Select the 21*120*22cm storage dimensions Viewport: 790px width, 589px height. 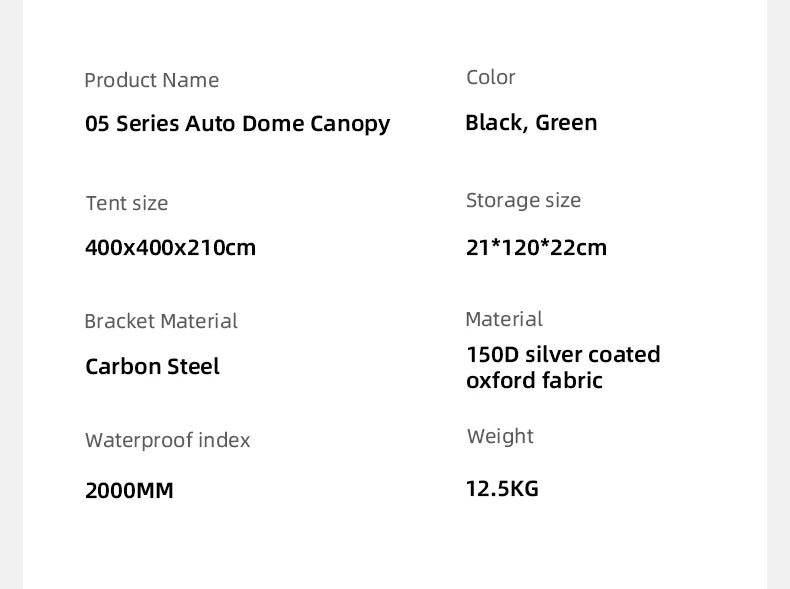[536, 247]
